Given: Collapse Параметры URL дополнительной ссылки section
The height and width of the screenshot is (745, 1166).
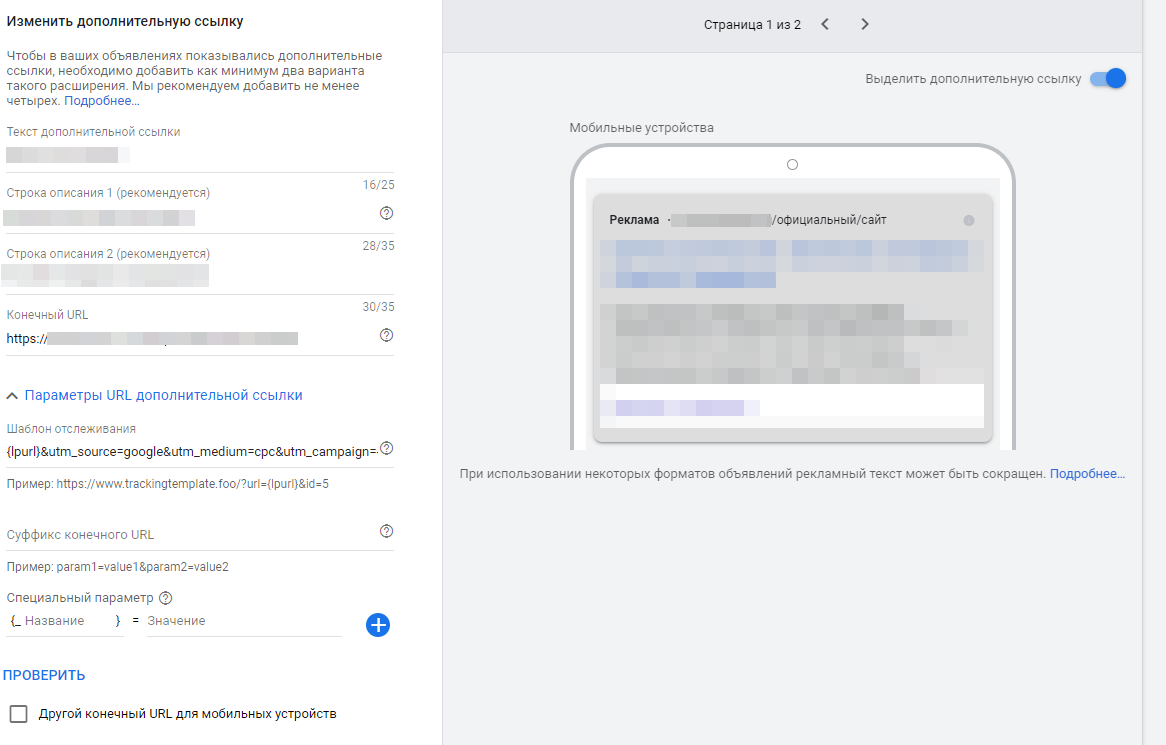Looking at the screenshot, I should 154,396.
